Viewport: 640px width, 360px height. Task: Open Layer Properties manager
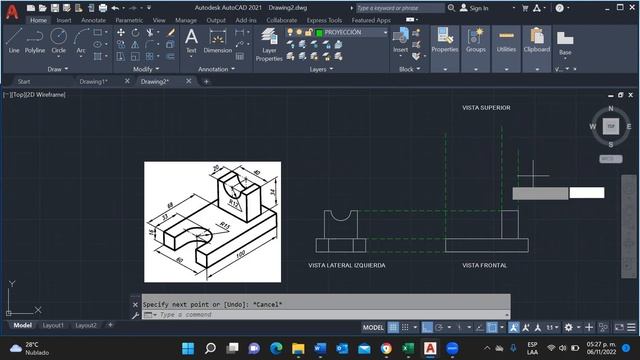point(269,44)
